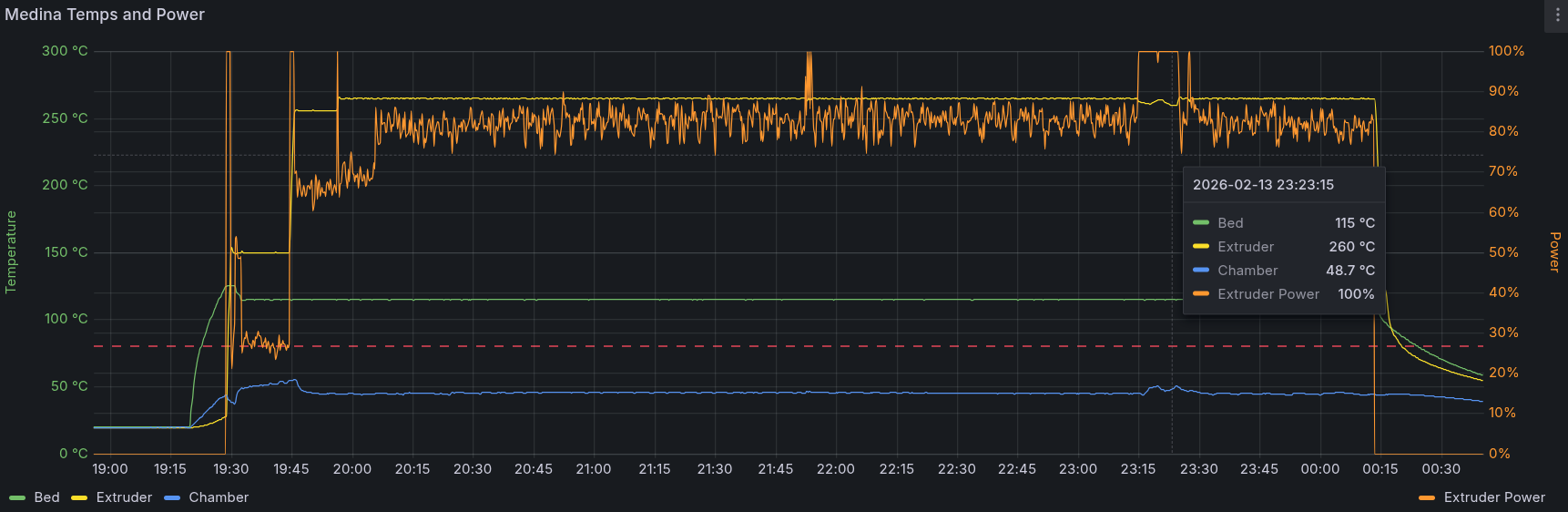Click the vertical Temperature axis title
Viewport: 1568px width, 512px height.
click(x=11, y=252)
